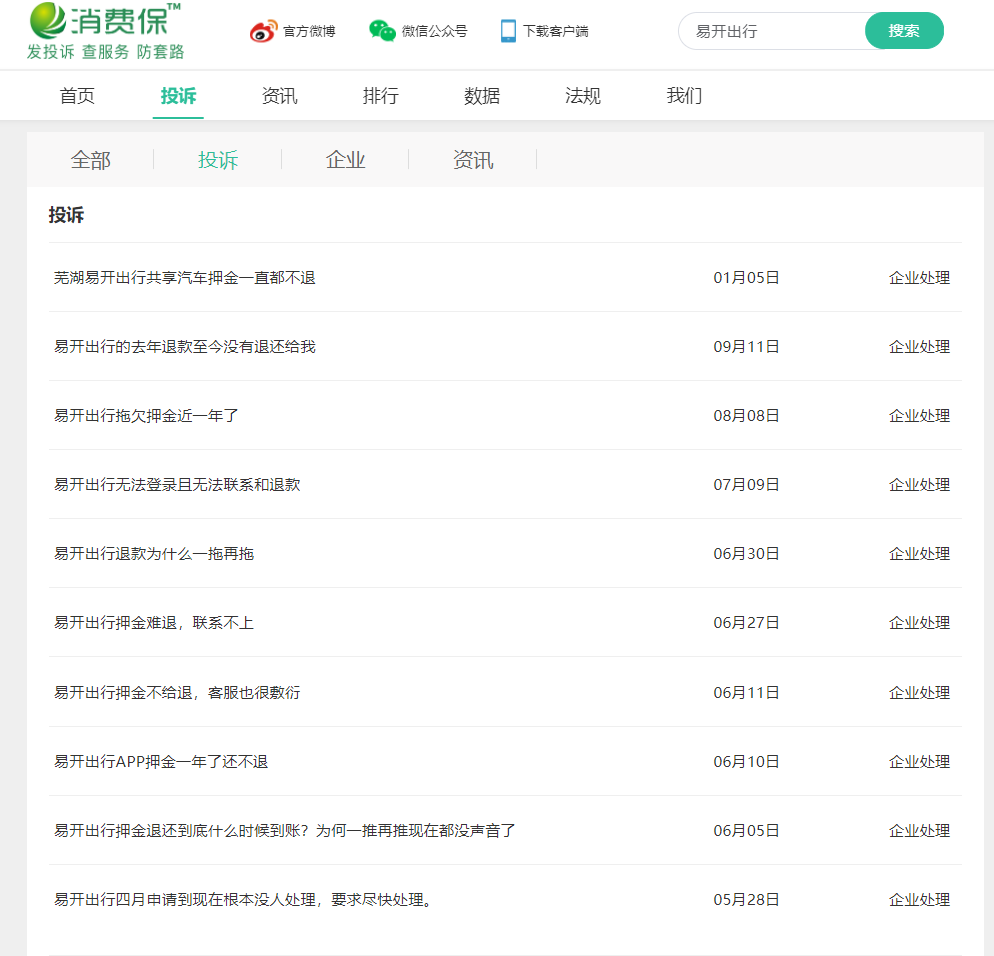Click 企业处理 status in the 09月11日 row
Screen dimensions: 994x956
coord(919,347)
